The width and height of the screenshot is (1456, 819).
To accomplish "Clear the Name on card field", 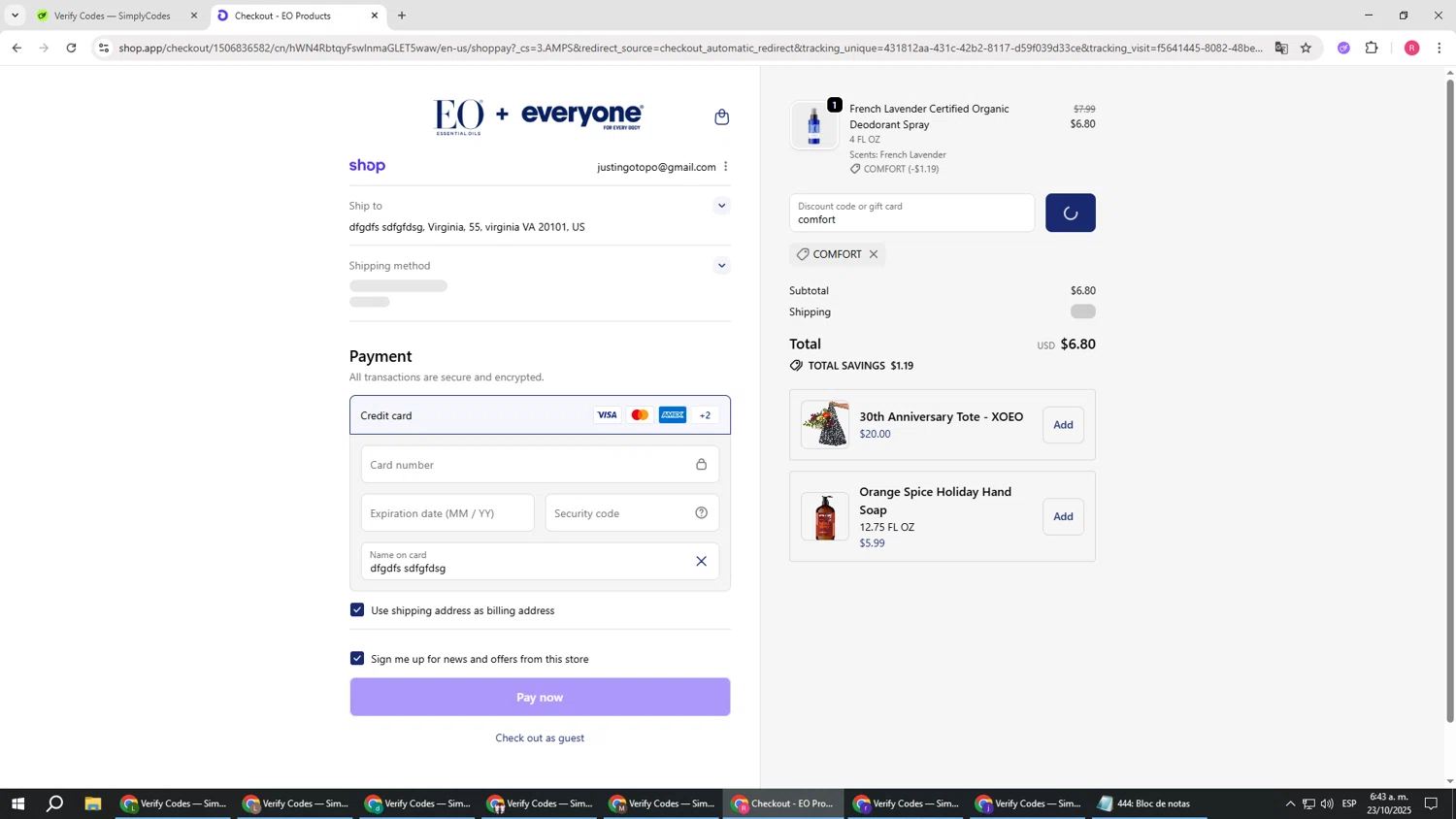I will (x=701, y=562).
